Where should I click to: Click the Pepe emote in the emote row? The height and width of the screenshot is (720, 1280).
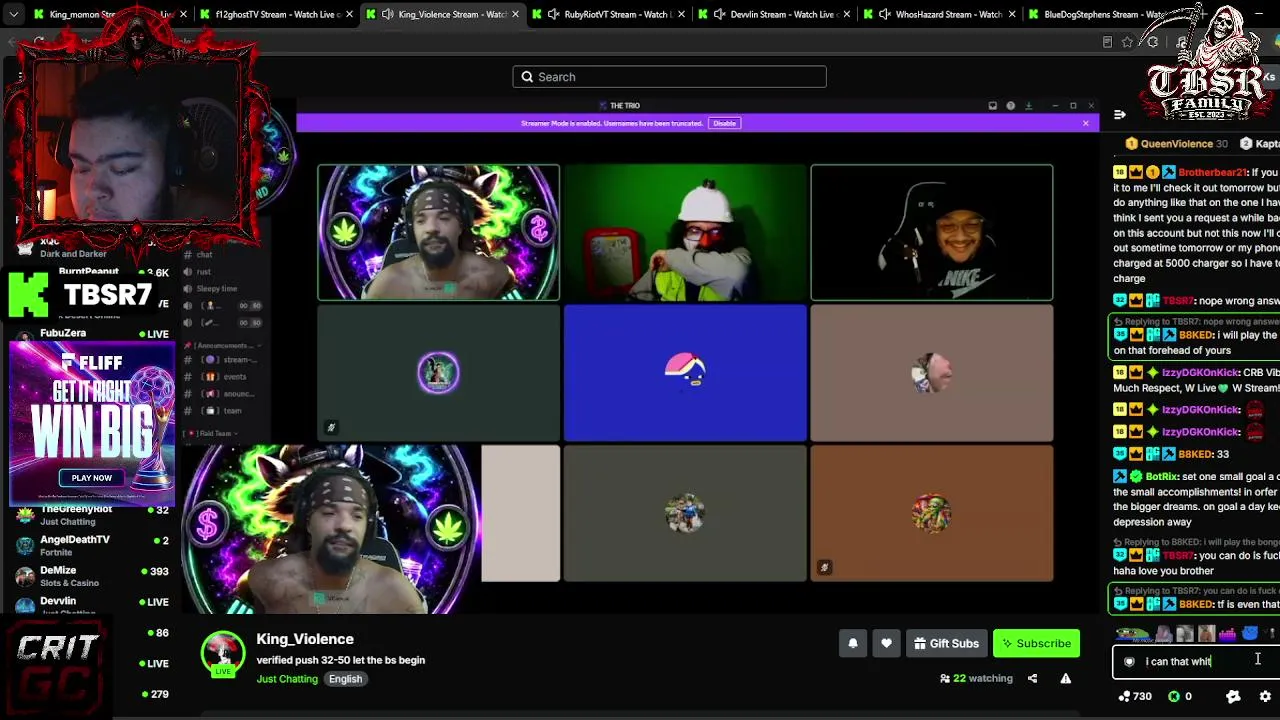pyautogui.click(x=1130, y=633)
